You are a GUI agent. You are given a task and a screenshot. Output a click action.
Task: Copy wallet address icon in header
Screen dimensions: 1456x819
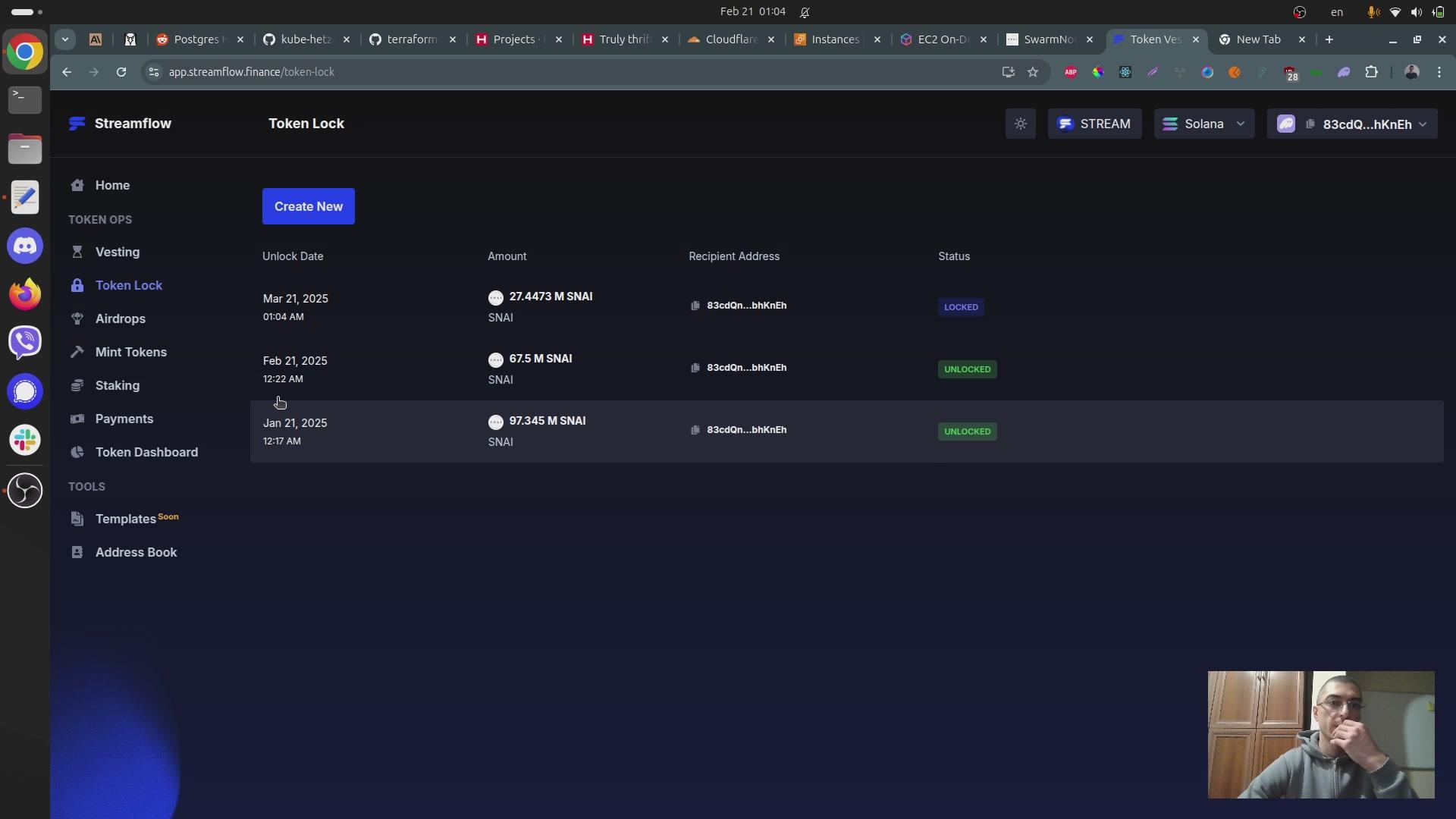(x=1310, y=124)
